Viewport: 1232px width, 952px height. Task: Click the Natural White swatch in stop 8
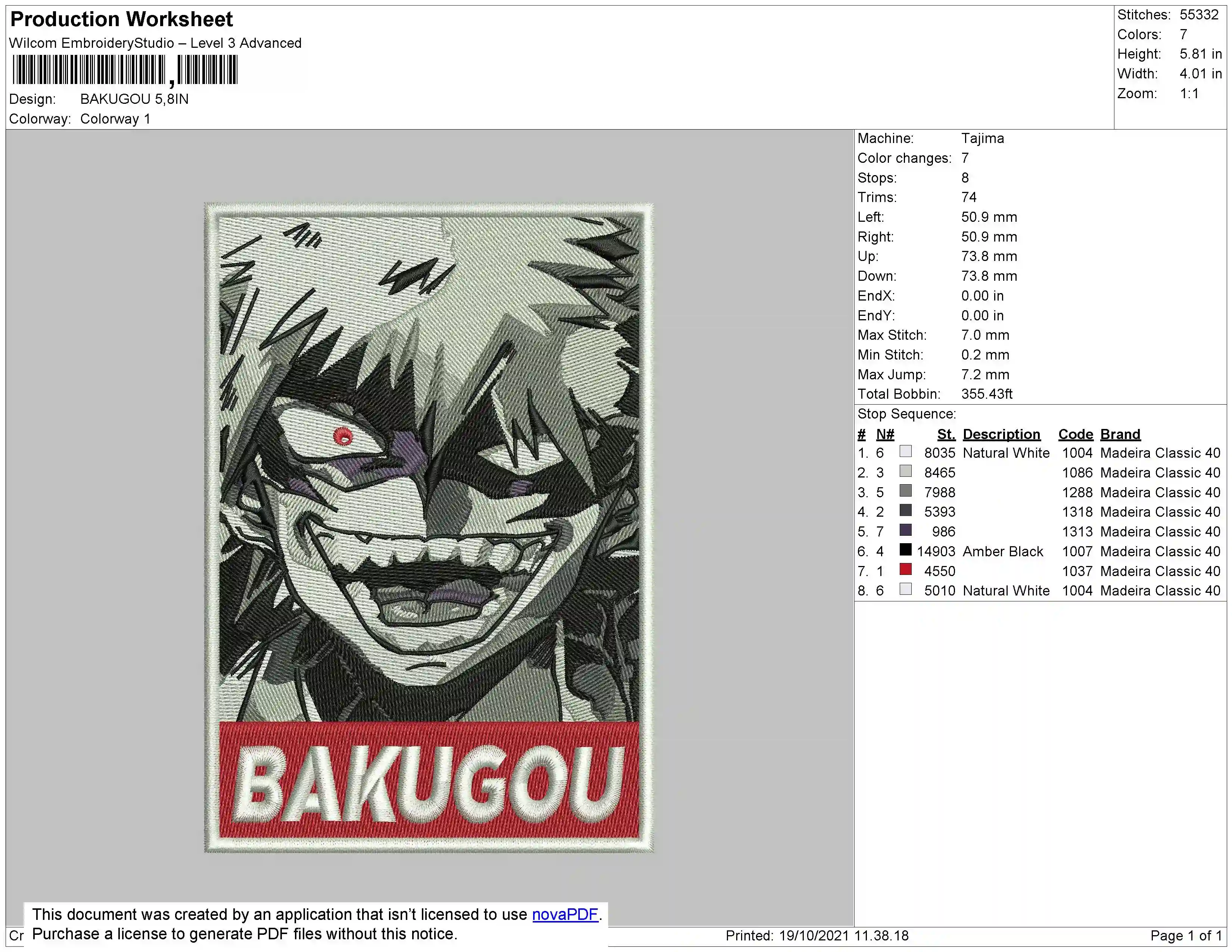pyautogui.click(x=905, y=589)
